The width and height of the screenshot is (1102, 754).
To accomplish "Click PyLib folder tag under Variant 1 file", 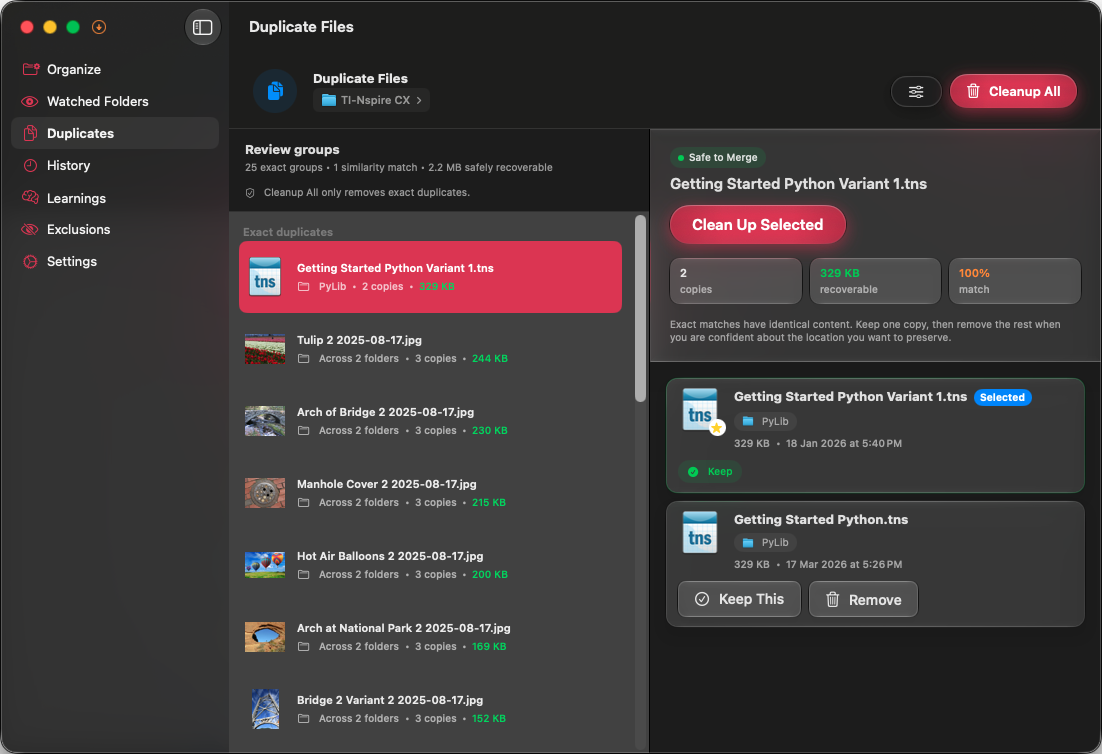I will point(765,422).
